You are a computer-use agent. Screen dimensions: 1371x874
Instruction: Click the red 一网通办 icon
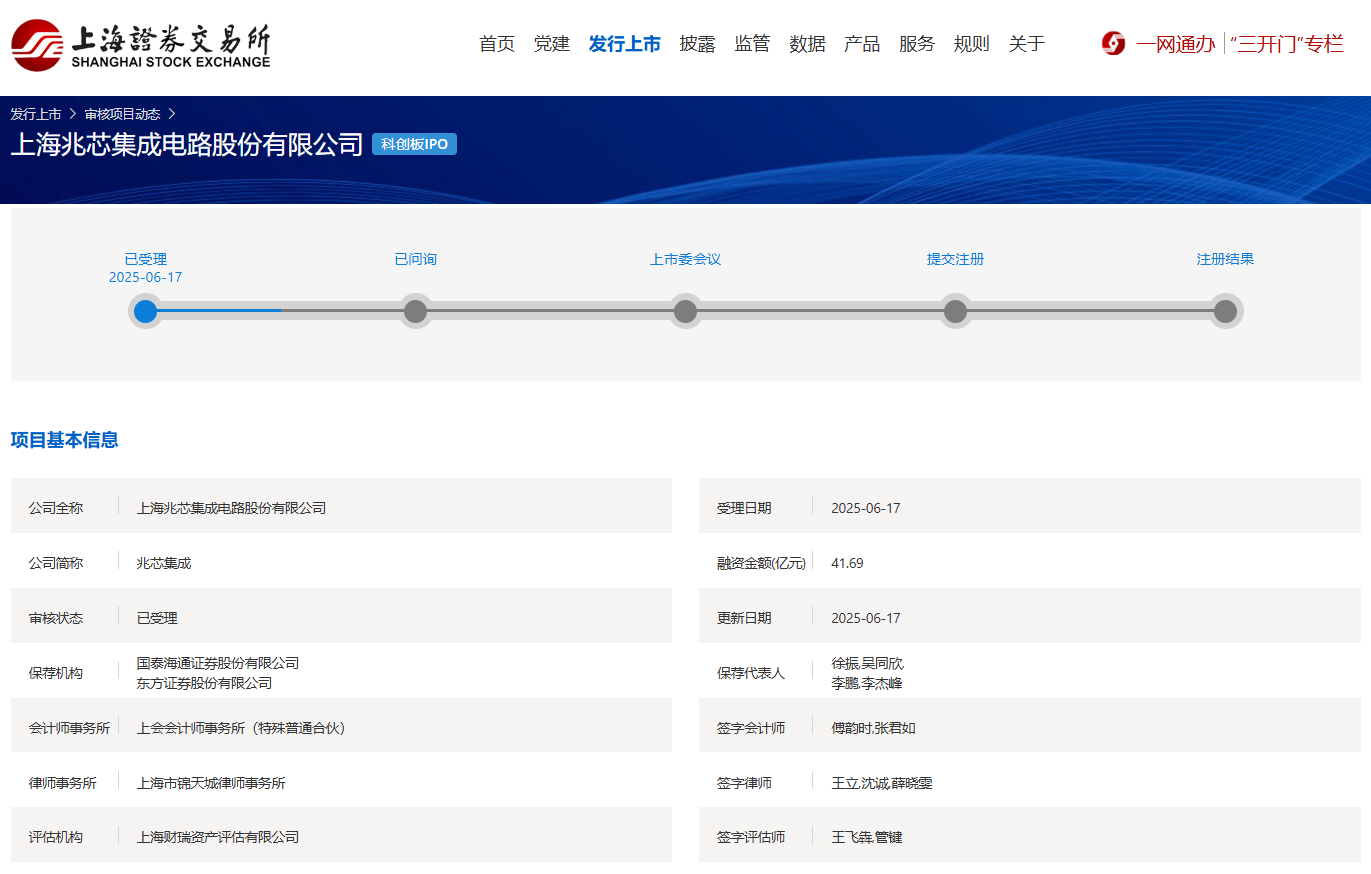coord(1113,44)
